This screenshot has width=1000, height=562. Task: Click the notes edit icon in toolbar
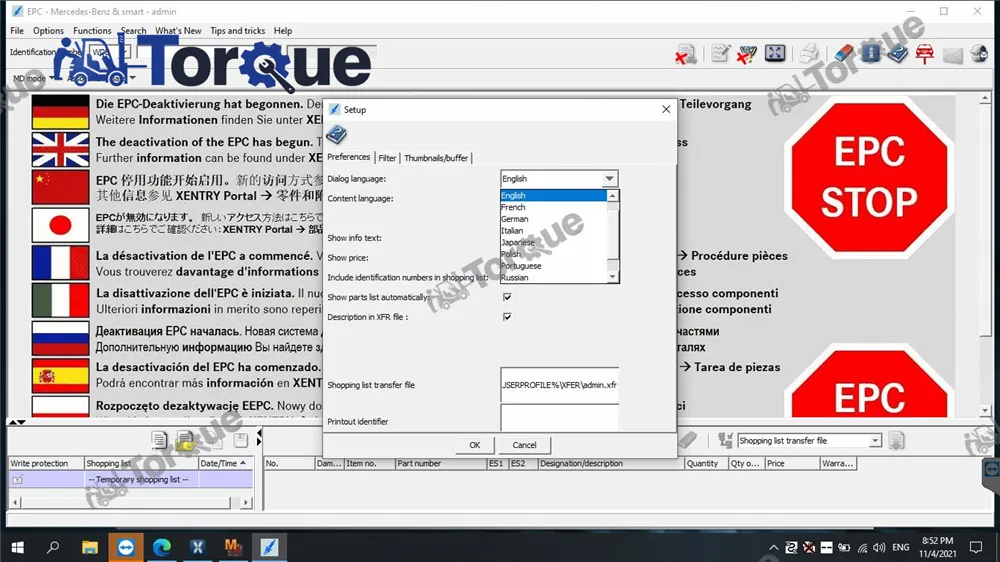[721, 54]
